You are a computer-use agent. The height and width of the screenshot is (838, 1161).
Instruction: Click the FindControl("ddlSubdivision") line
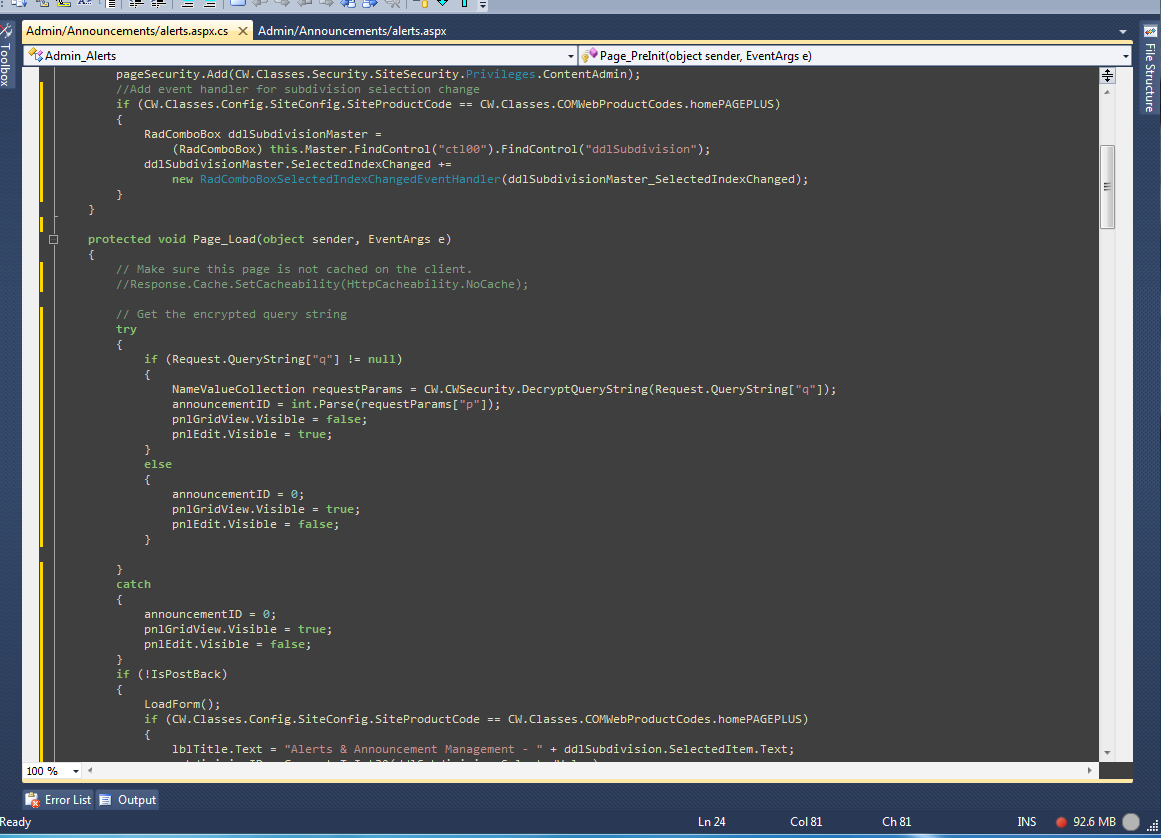click(x=441, y=149)
